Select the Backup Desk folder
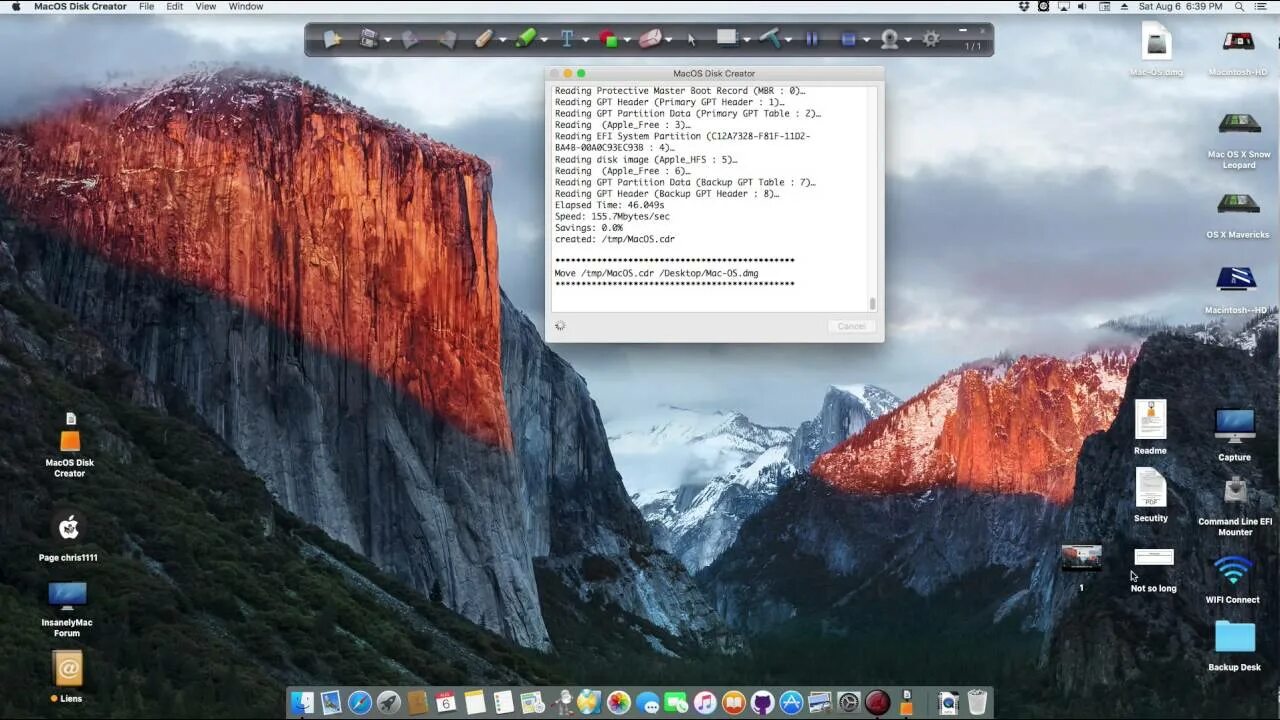This screenshot has width=1280, height=720. (x=1234, y=646)
